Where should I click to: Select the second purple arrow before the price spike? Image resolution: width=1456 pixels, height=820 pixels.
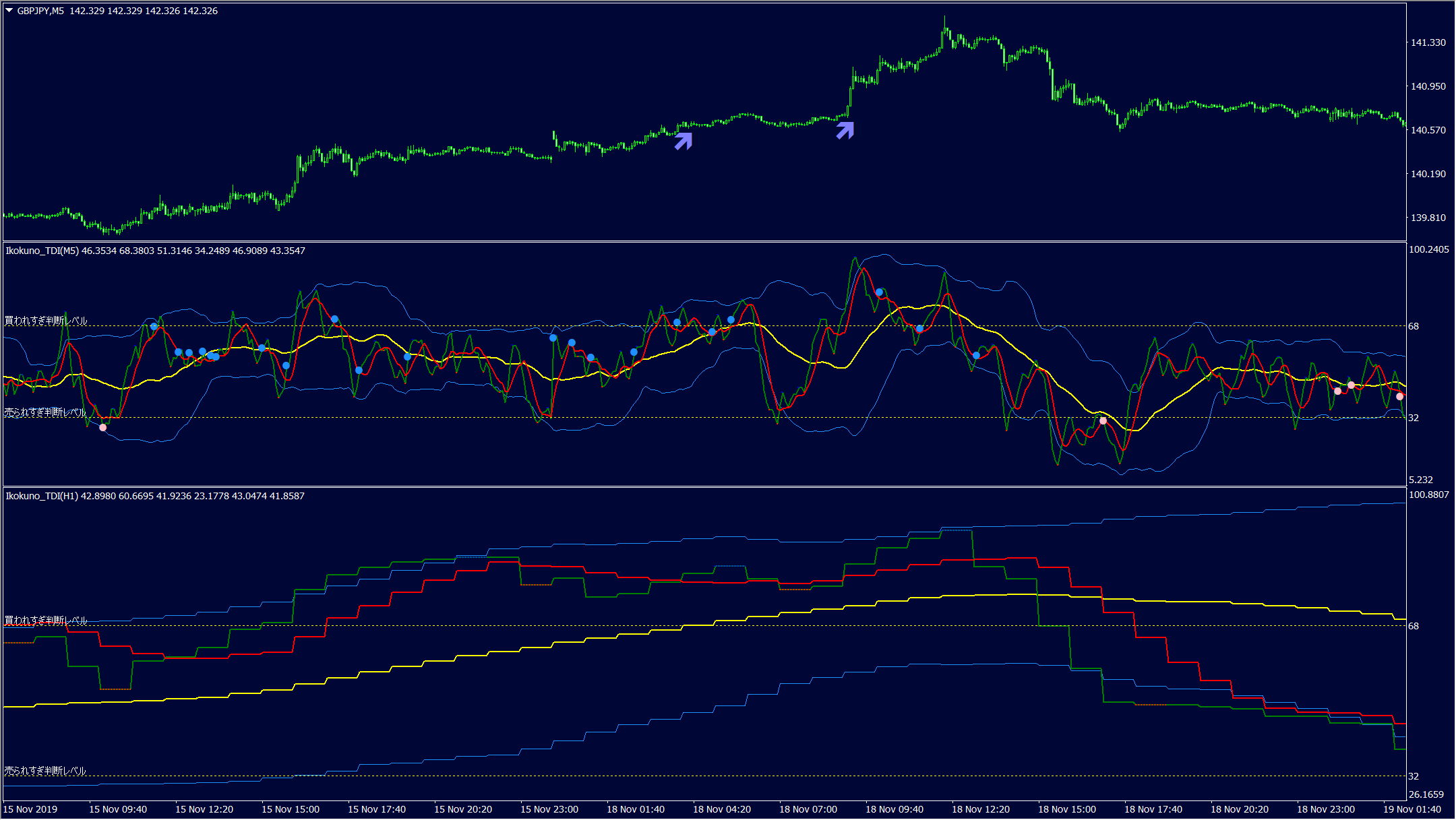(x=845, y=130)
